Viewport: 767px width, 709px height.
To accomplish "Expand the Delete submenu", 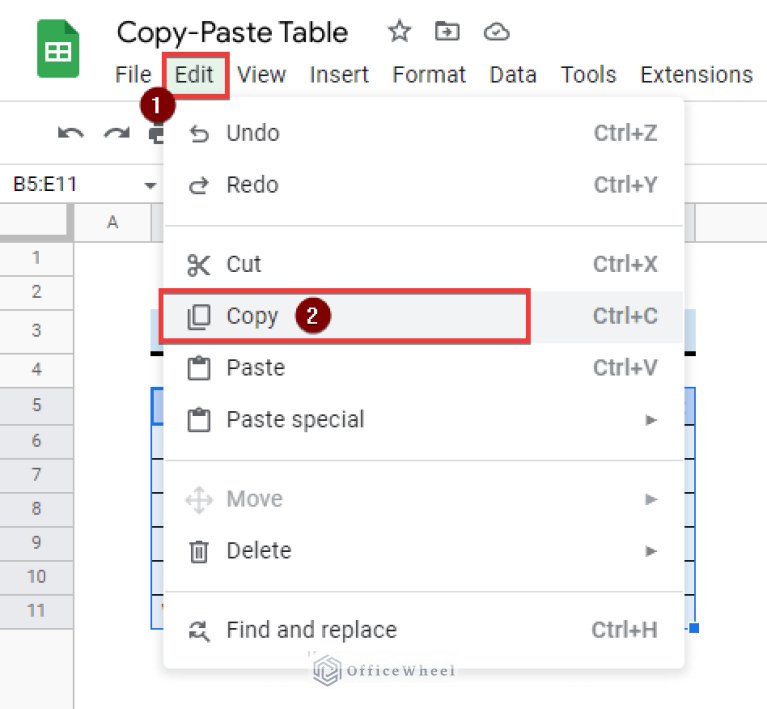I will pos(424,551).
